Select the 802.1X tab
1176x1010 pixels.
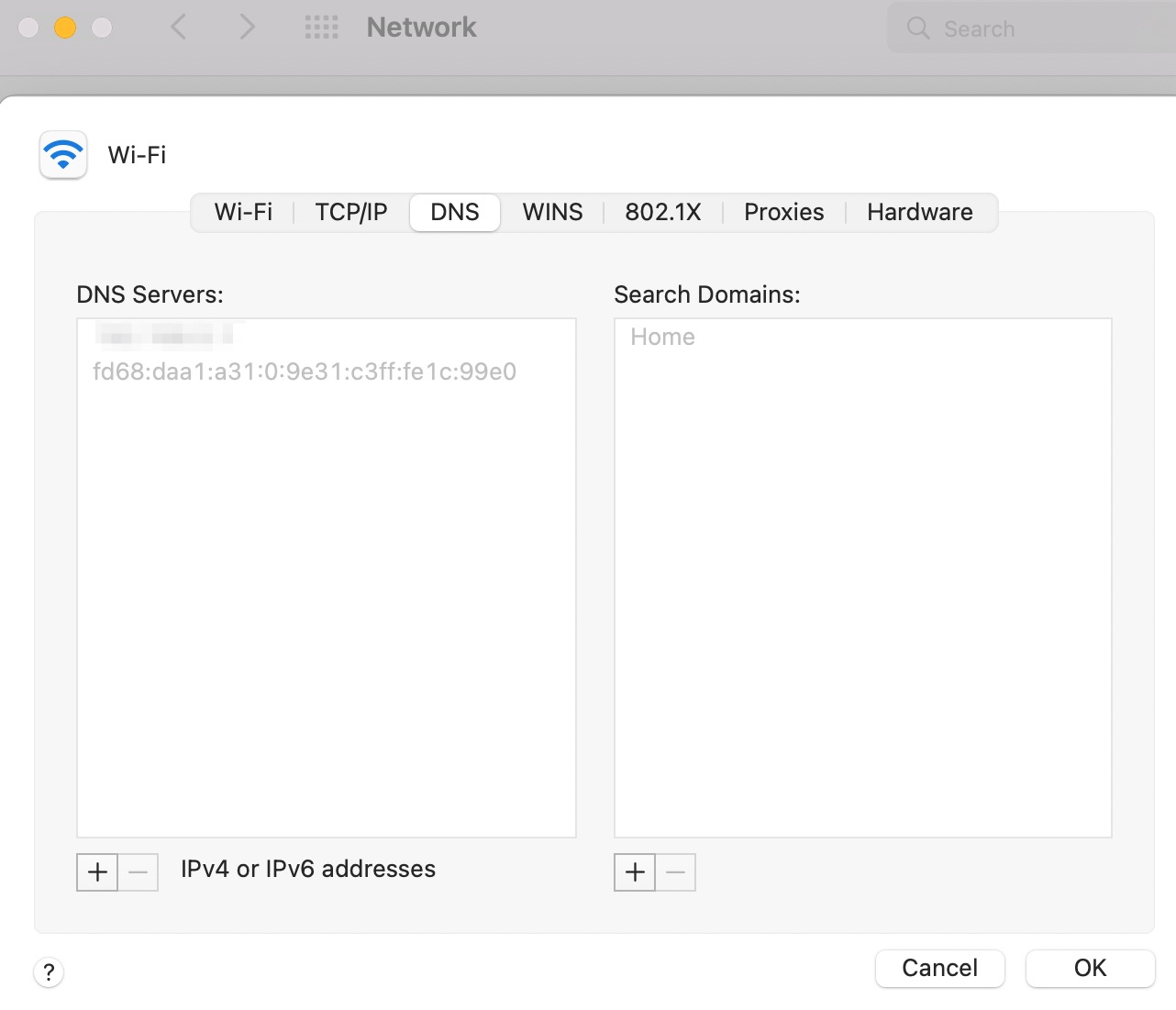(662, 213)
